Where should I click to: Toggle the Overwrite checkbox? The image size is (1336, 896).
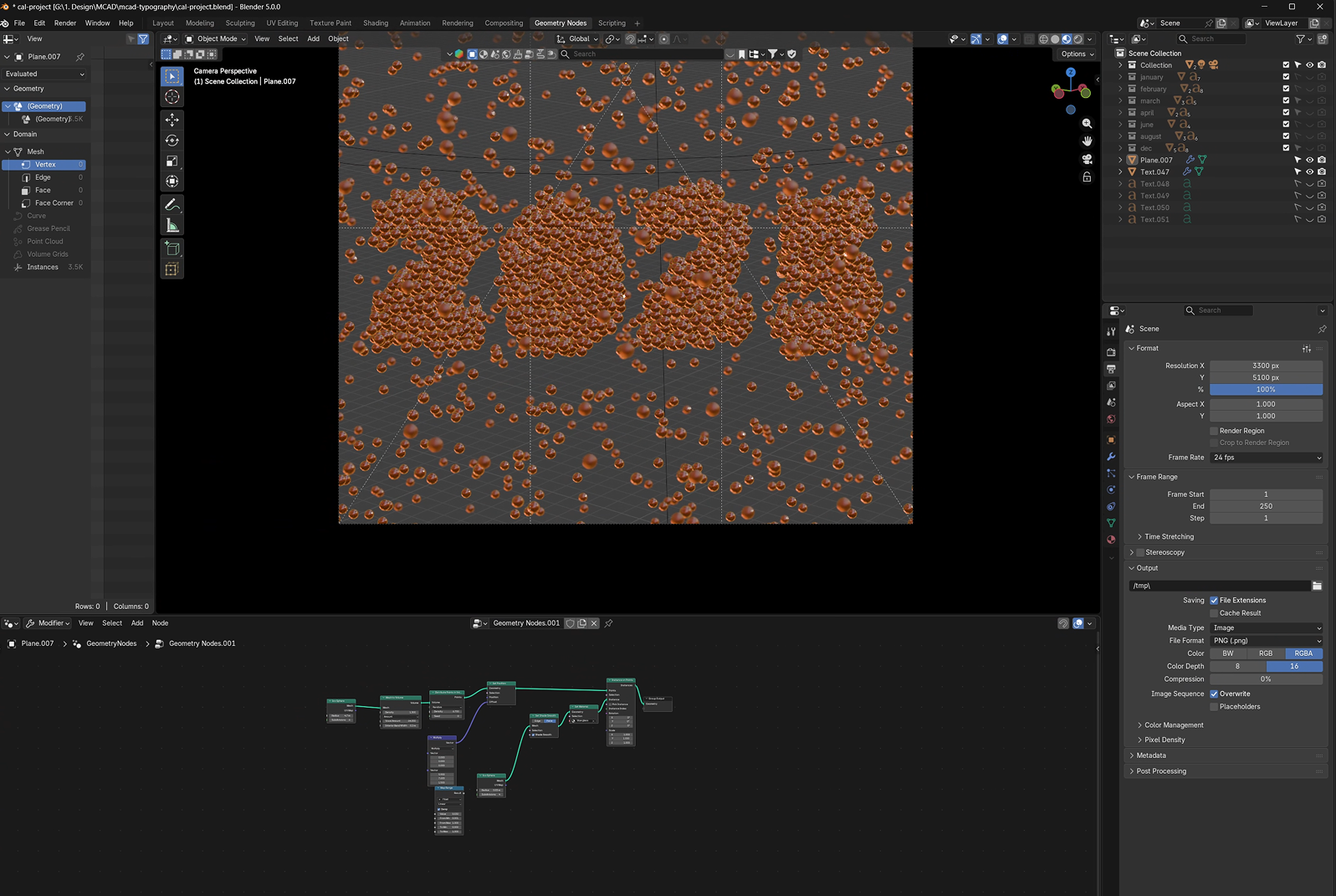(1214, 694)
